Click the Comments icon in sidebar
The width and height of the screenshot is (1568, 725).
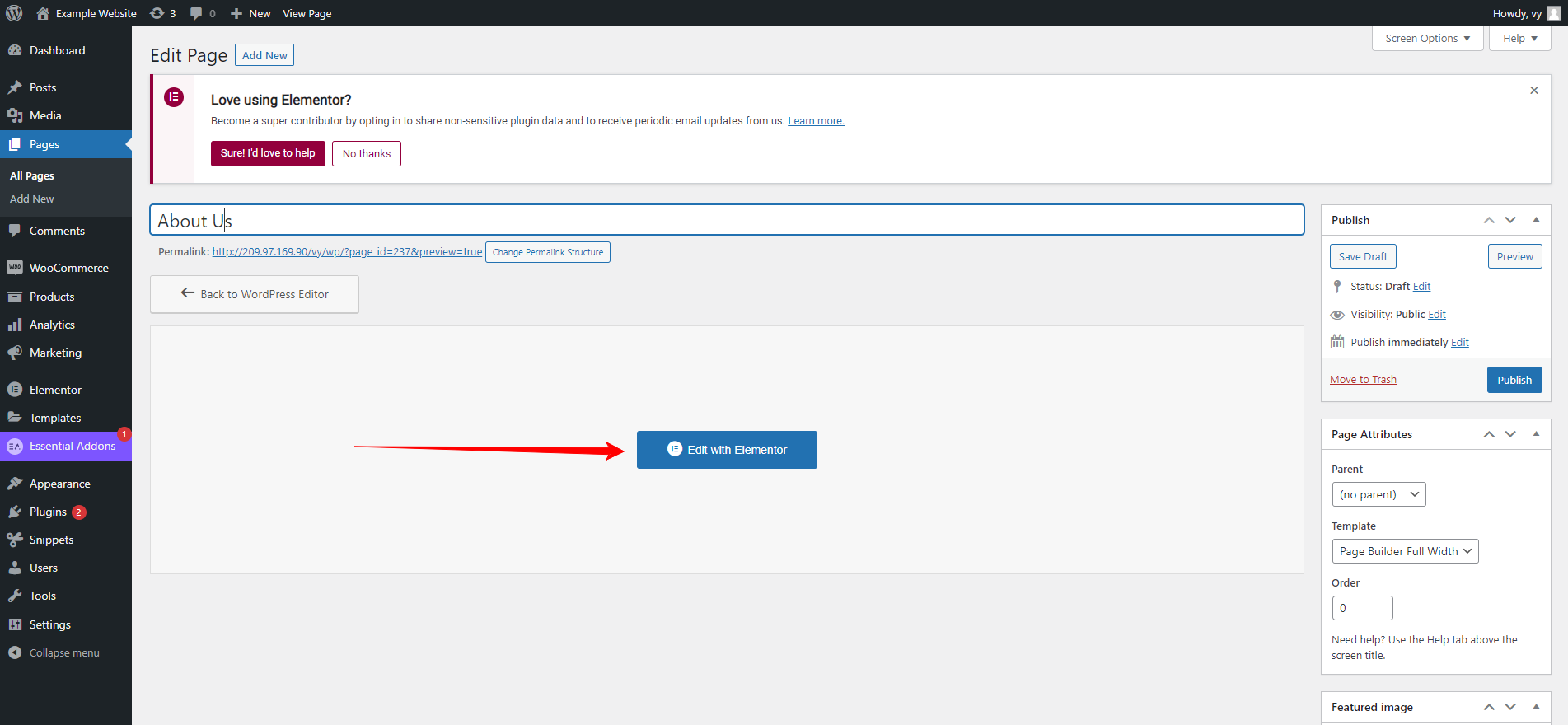pos(15,231)
